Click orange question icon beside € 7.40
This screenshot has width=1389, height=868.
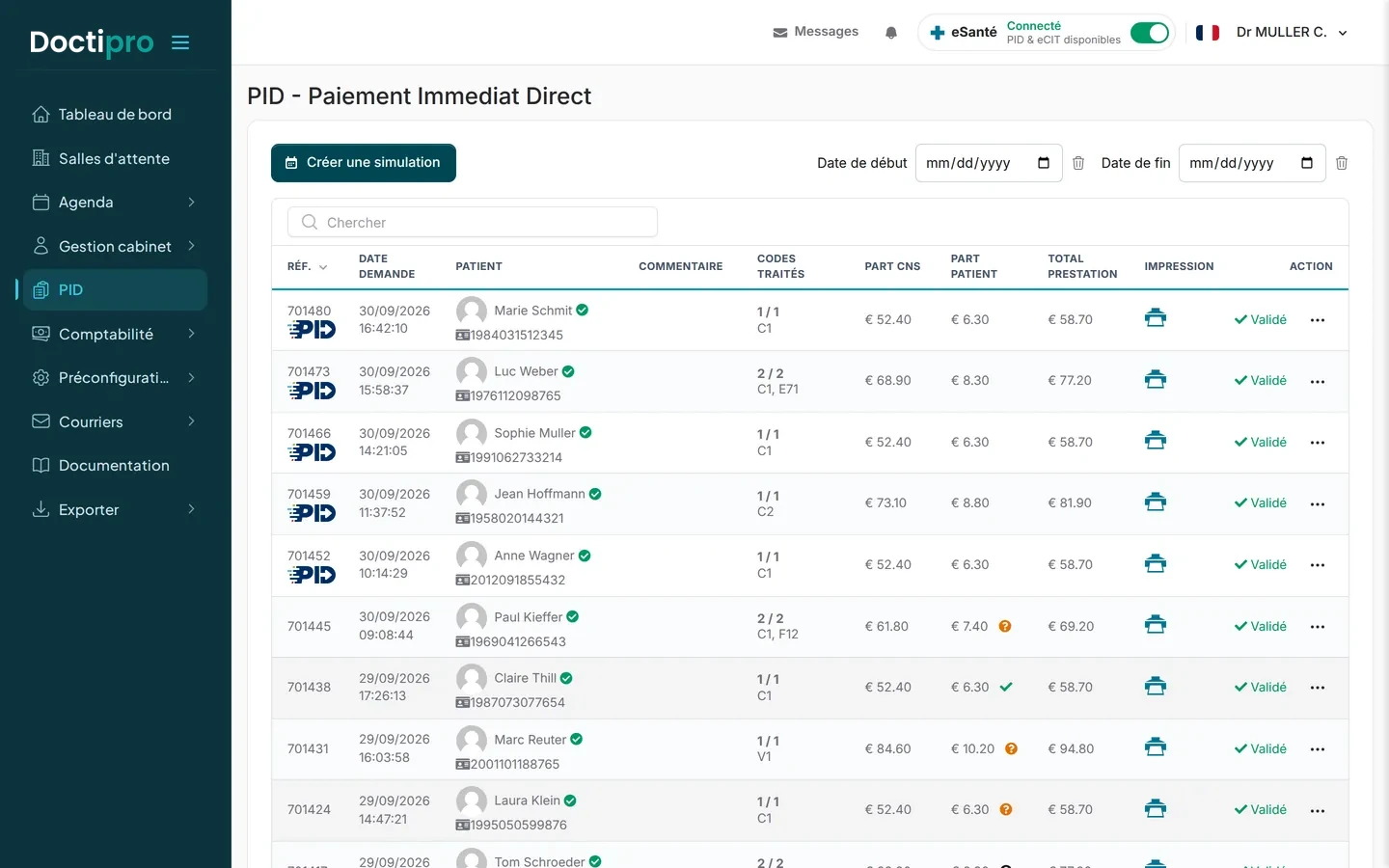1005,627
